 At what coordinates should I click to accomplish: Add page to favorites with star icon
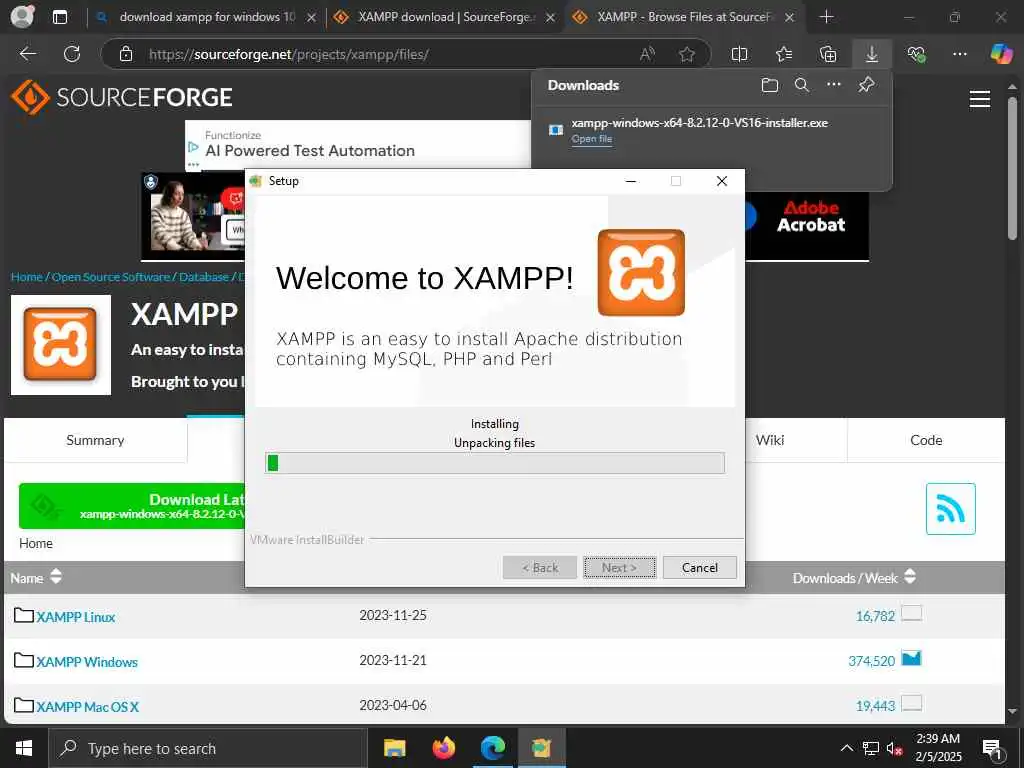click(686, 54)
